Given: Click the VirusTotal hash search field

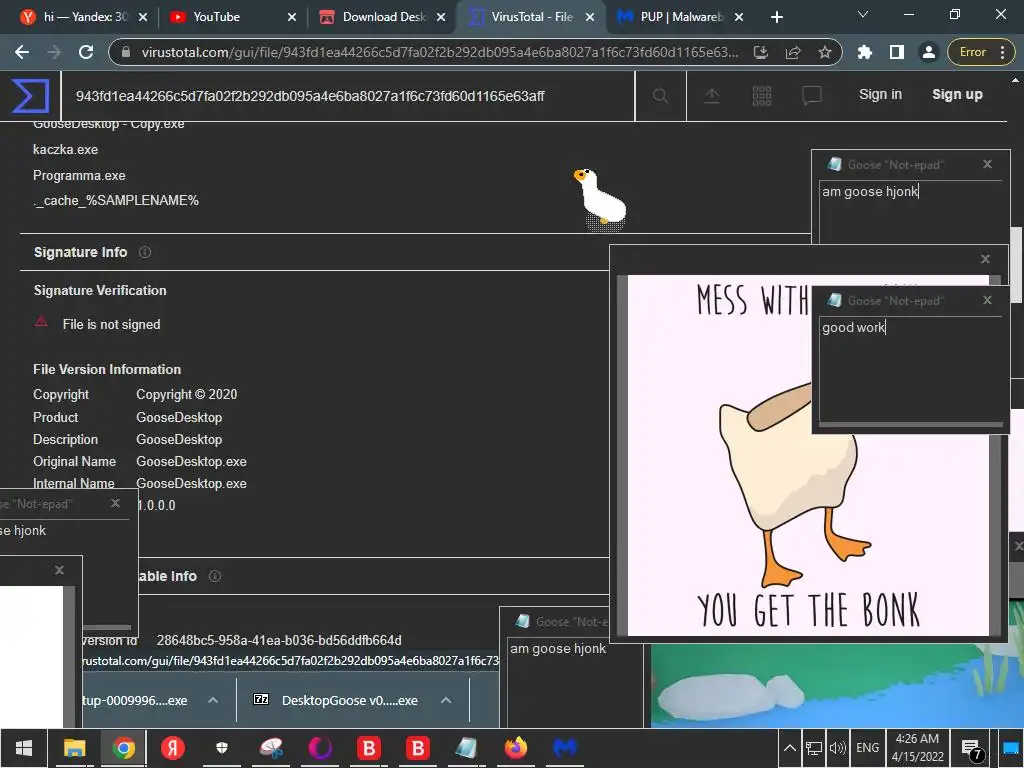Looking at the screenshot, I should tap(347, 96).
